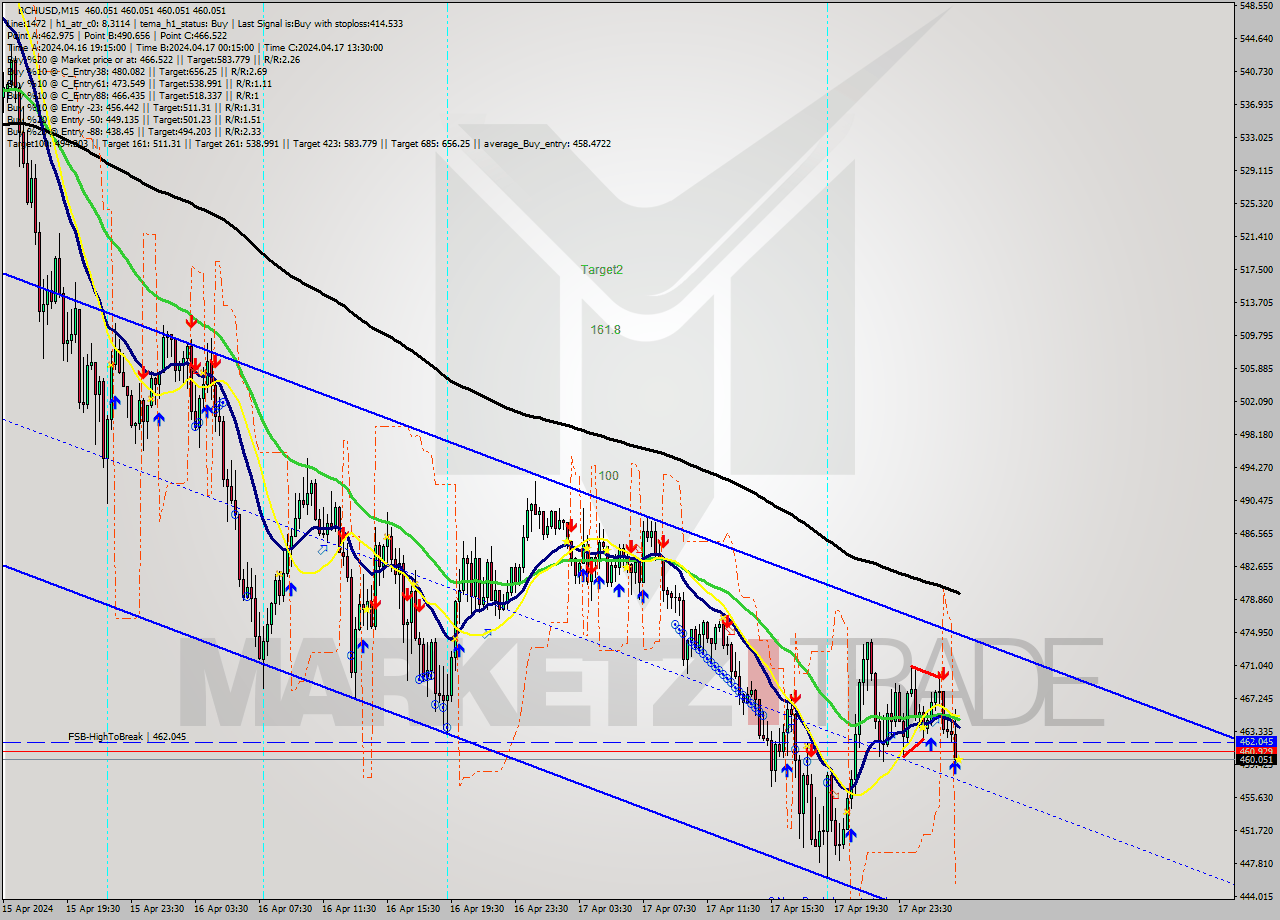Click the 498.180 price axis label
Screen dimensions: 1280x920
(x=1256, y=435)
